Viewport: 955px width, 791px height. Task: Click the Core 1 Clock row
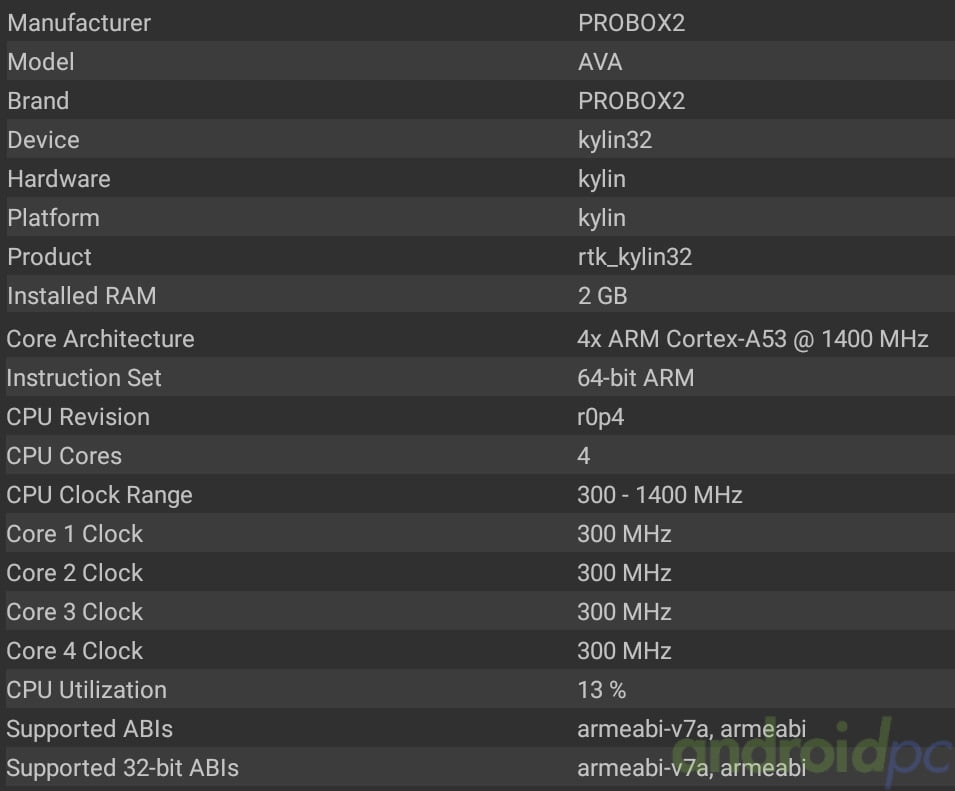(x=480, y=533)
